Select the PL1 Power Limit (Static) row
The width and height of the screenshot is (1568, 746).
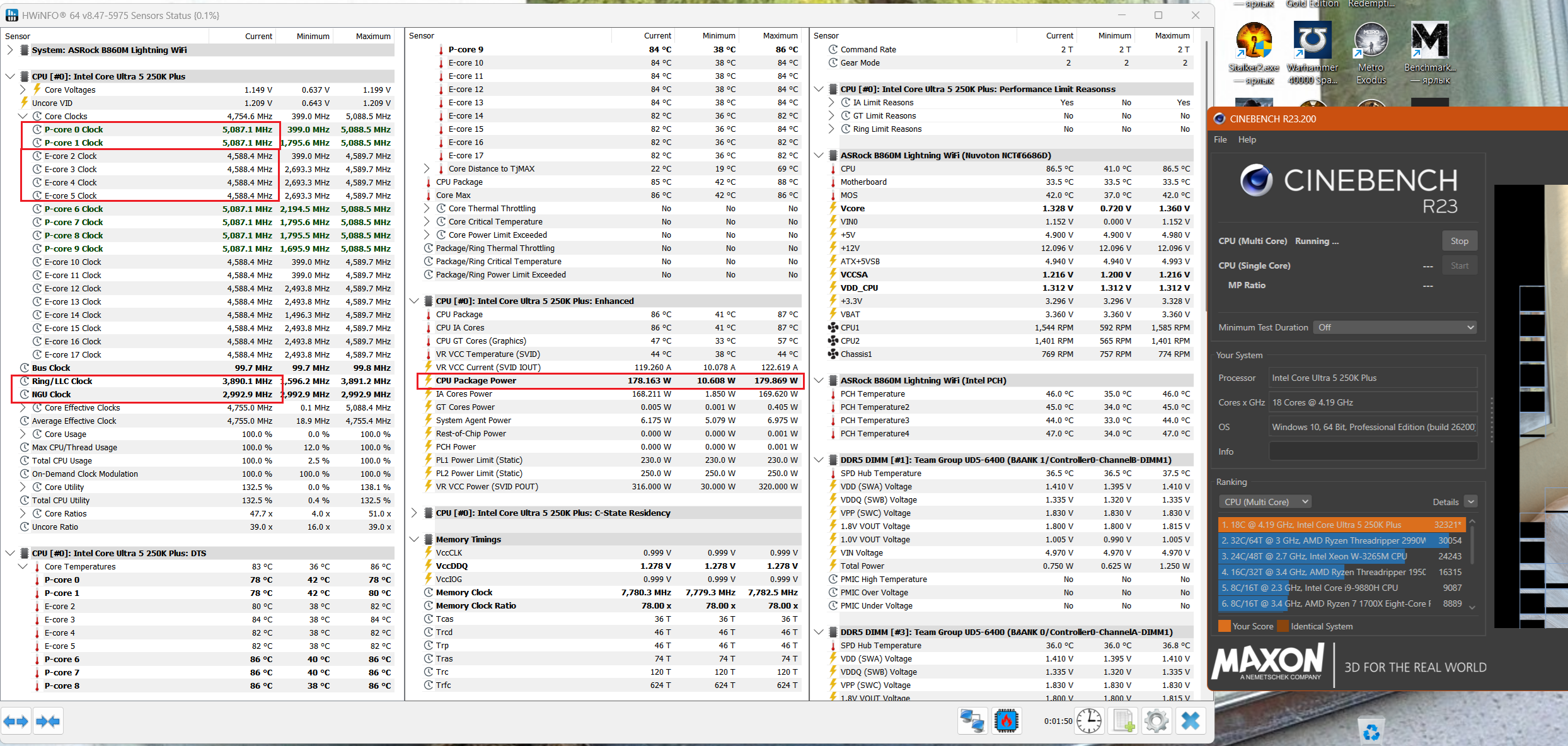[x=611, y=460]
